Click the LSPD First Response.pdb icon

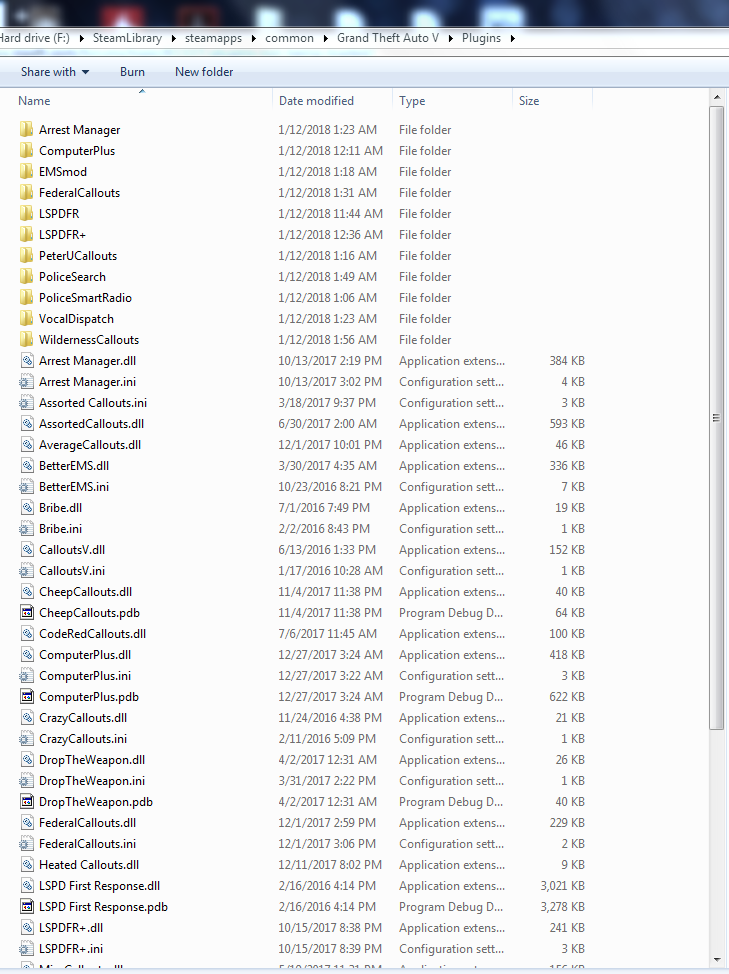point(27,906)
